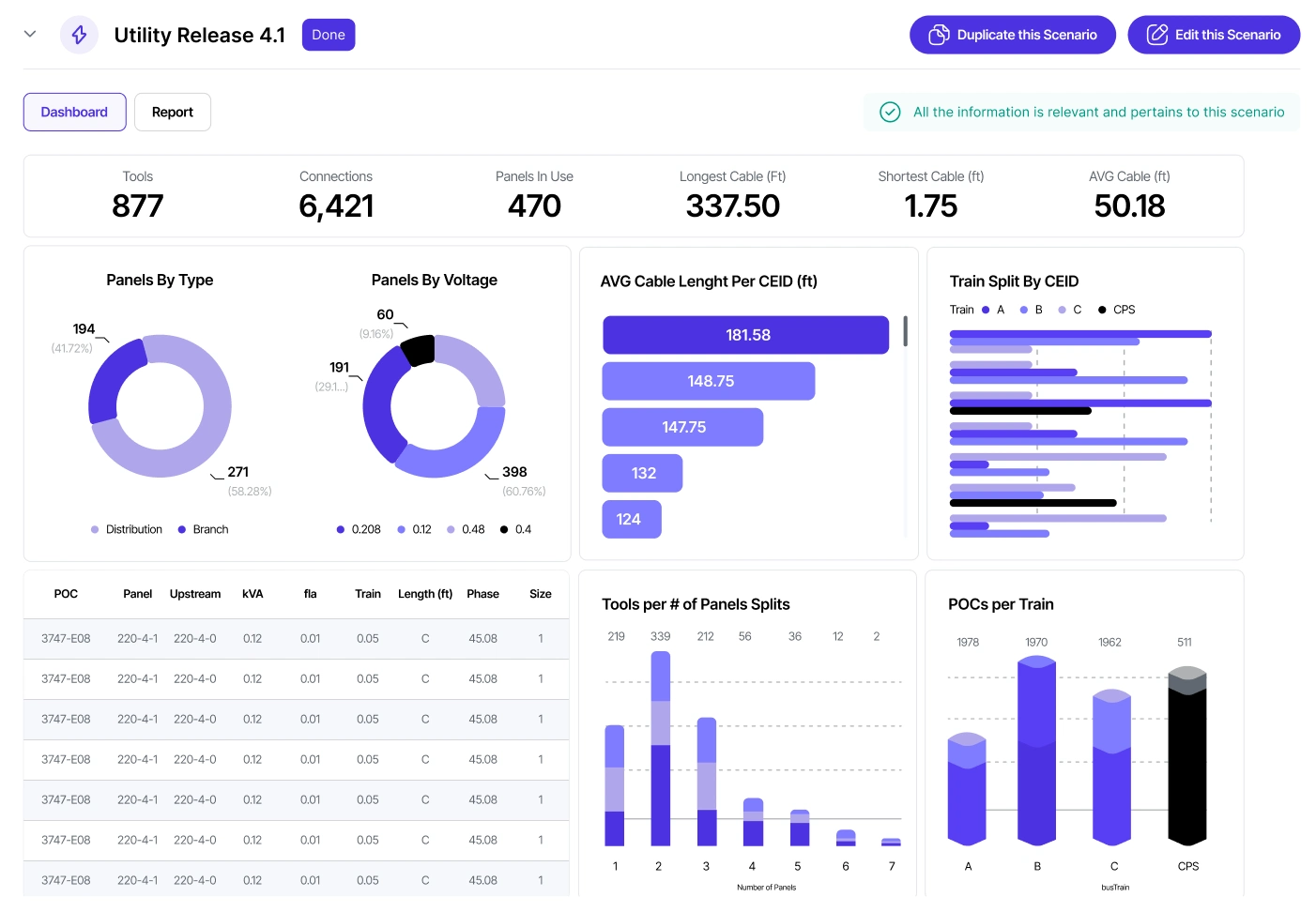The height and width of the screenshot is (912, 1316).
Task: Click Train A bar in POCs chart
Action: tap(967, 789)
